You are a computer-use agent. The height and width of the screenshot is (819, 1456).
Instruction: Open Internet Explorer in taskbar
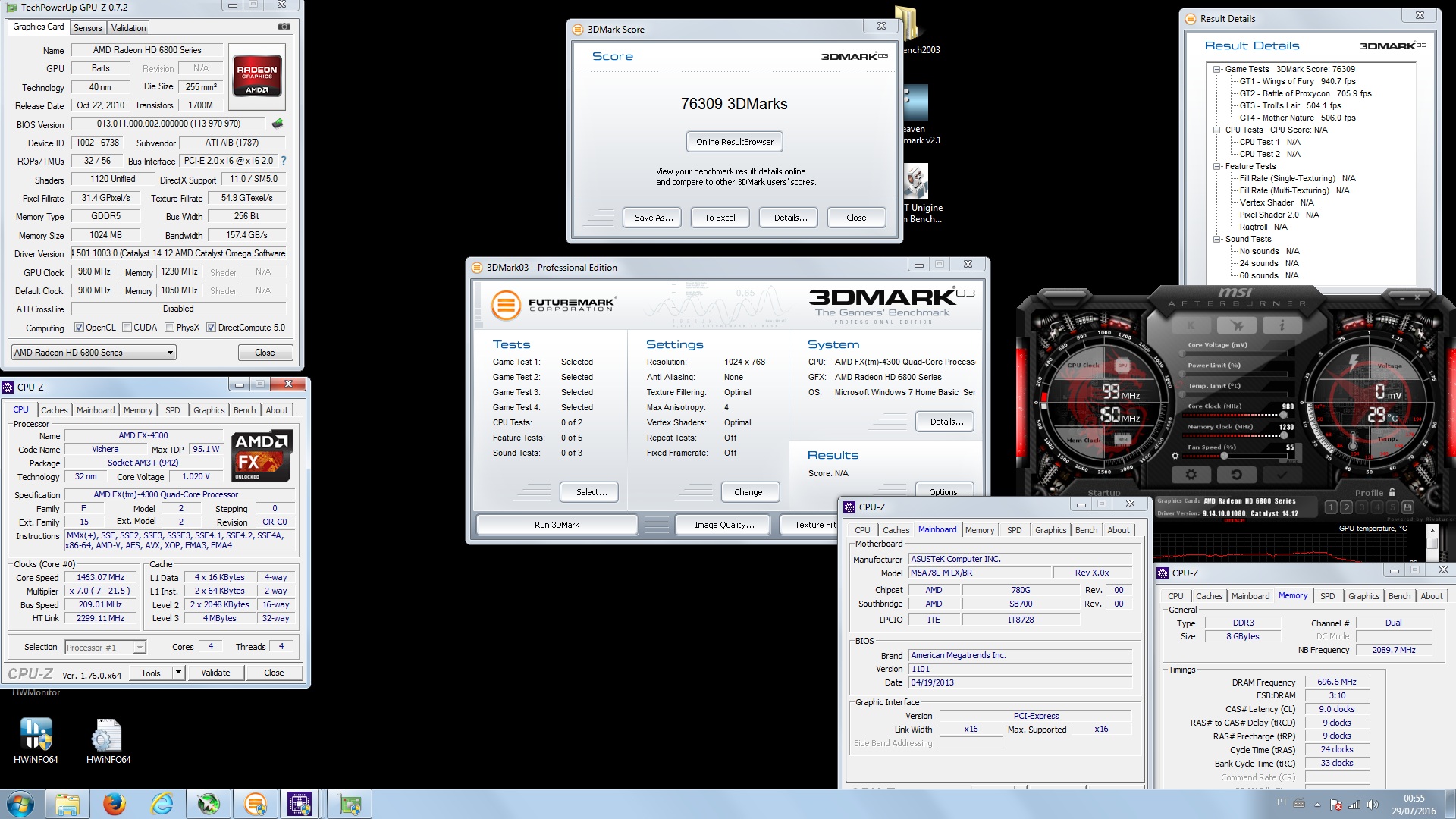click(162, 804)
